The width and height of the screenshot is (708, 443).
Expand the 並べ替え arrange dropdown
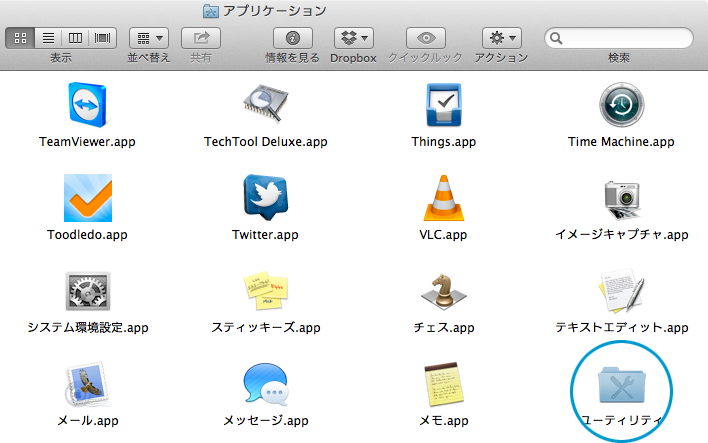(x=148, y=38)
